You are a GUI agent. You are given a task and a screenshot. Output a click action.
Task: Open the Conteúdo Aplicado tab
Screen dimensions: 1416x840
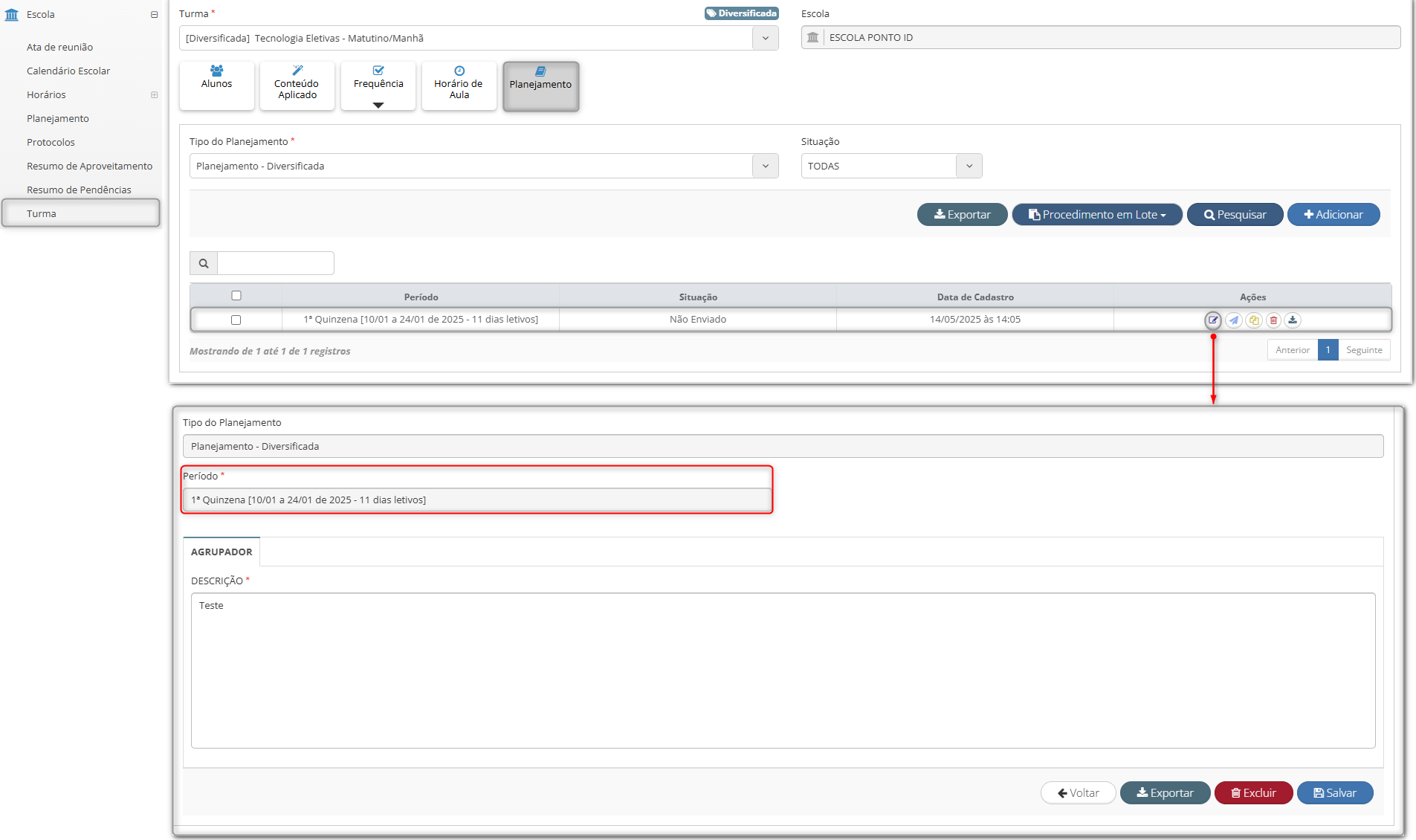click(x=297, y=85)
